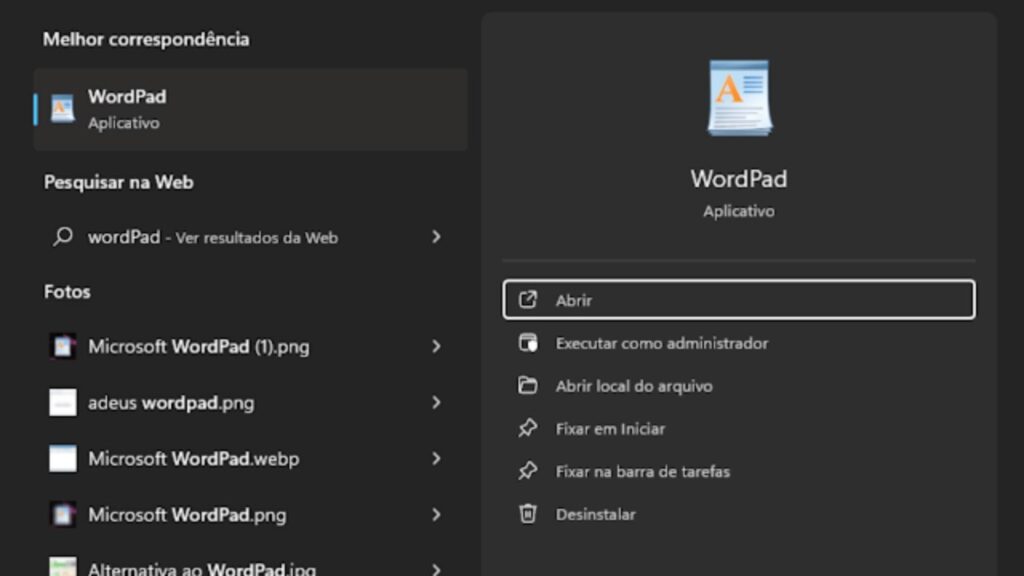
Task: Click the Fotos section heading
Action: point(67,292)
